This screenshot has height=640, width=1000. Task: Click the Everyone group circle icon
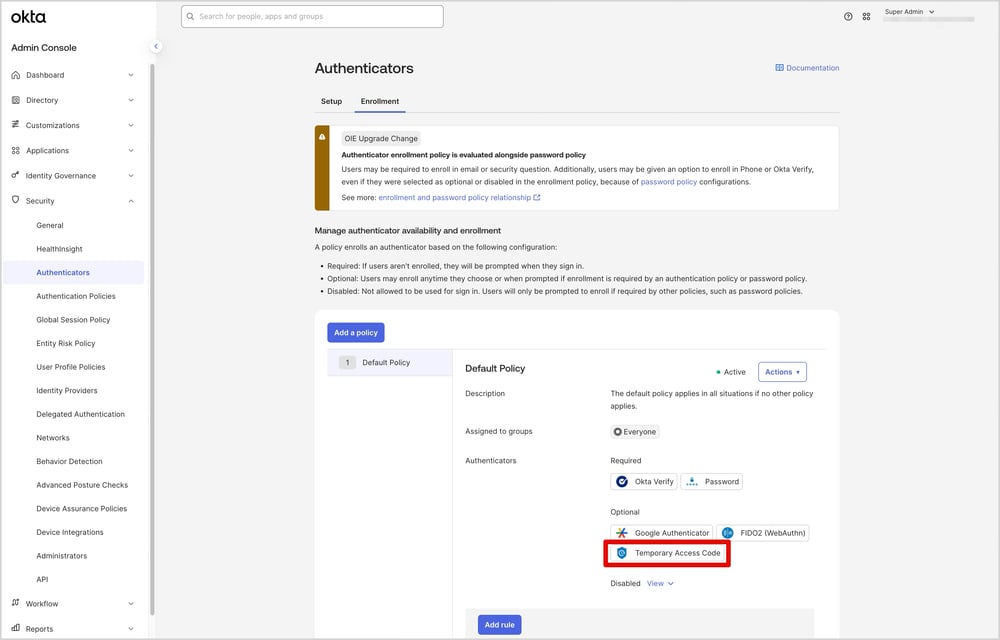[x=617, y=432]
